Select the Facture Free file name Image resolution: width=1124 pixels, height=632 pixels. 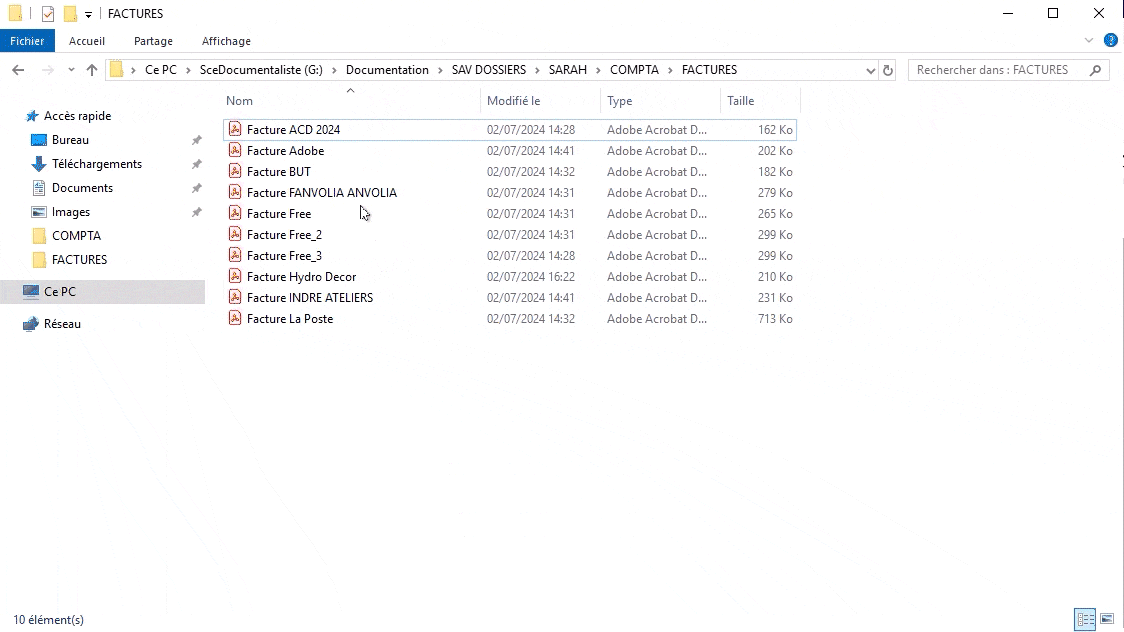279,214
